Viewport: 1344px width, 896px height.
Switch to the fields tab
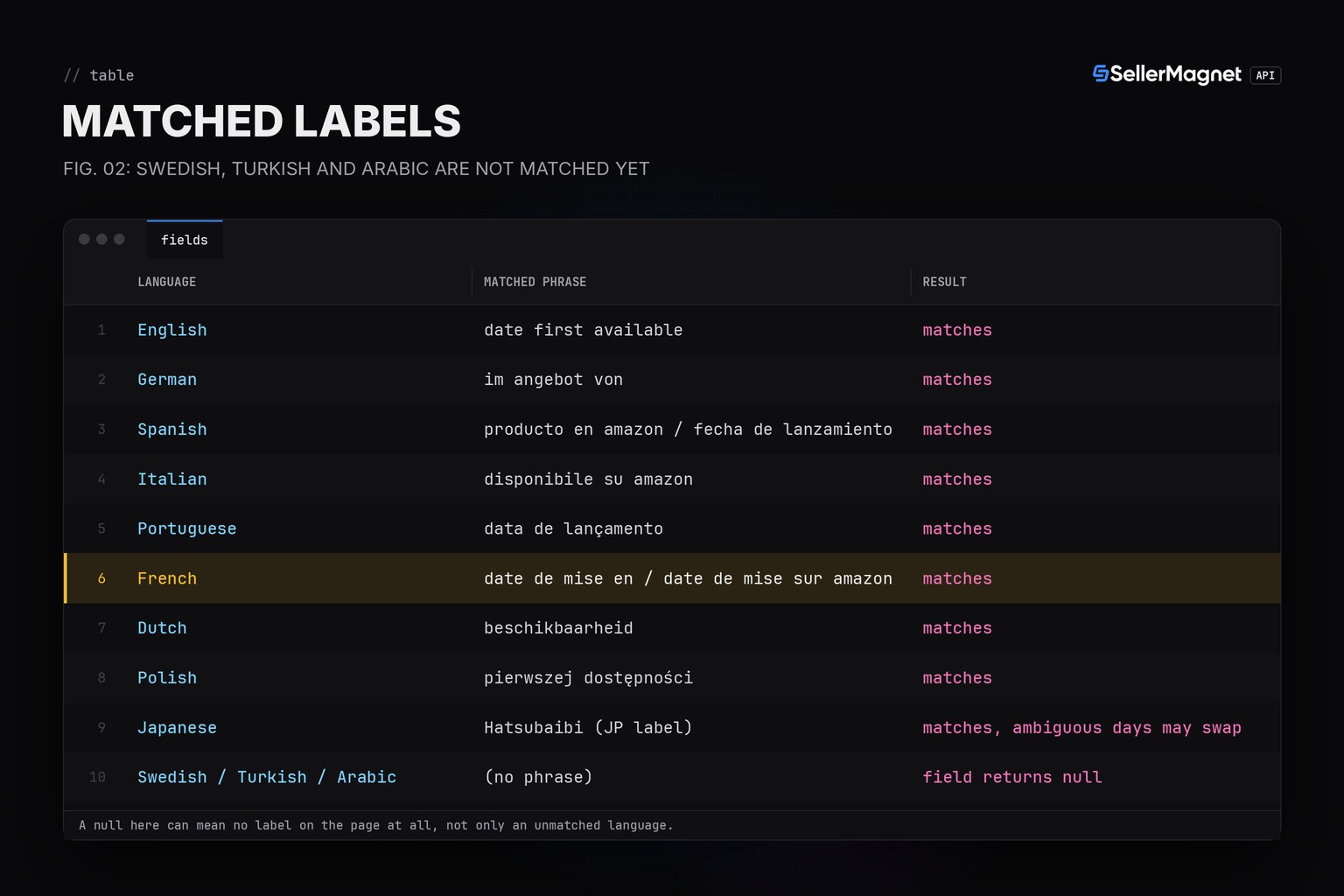185,240
